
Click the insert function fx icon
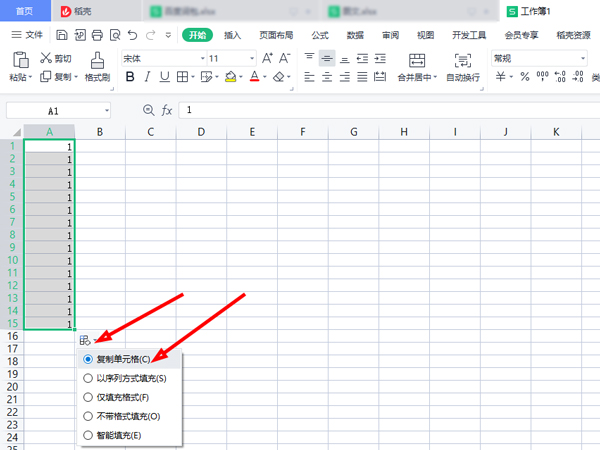click(x=167, y=110)
